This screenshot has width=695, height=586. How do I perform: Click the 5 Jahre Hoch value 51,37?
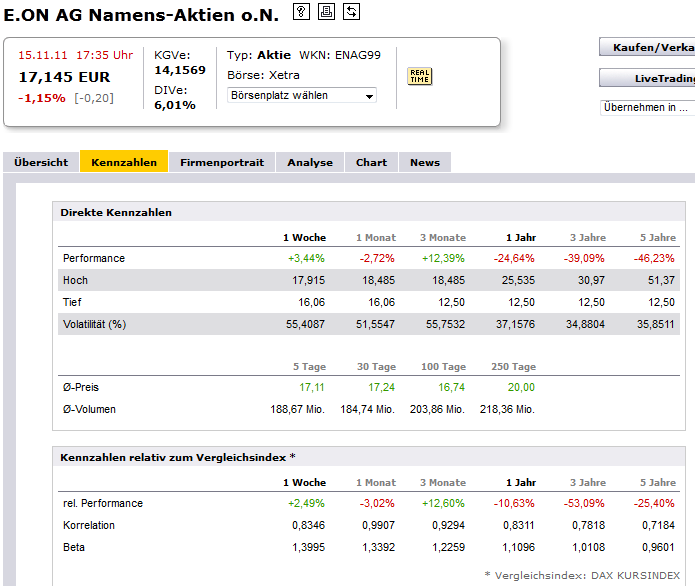click(x=661, y=280)
